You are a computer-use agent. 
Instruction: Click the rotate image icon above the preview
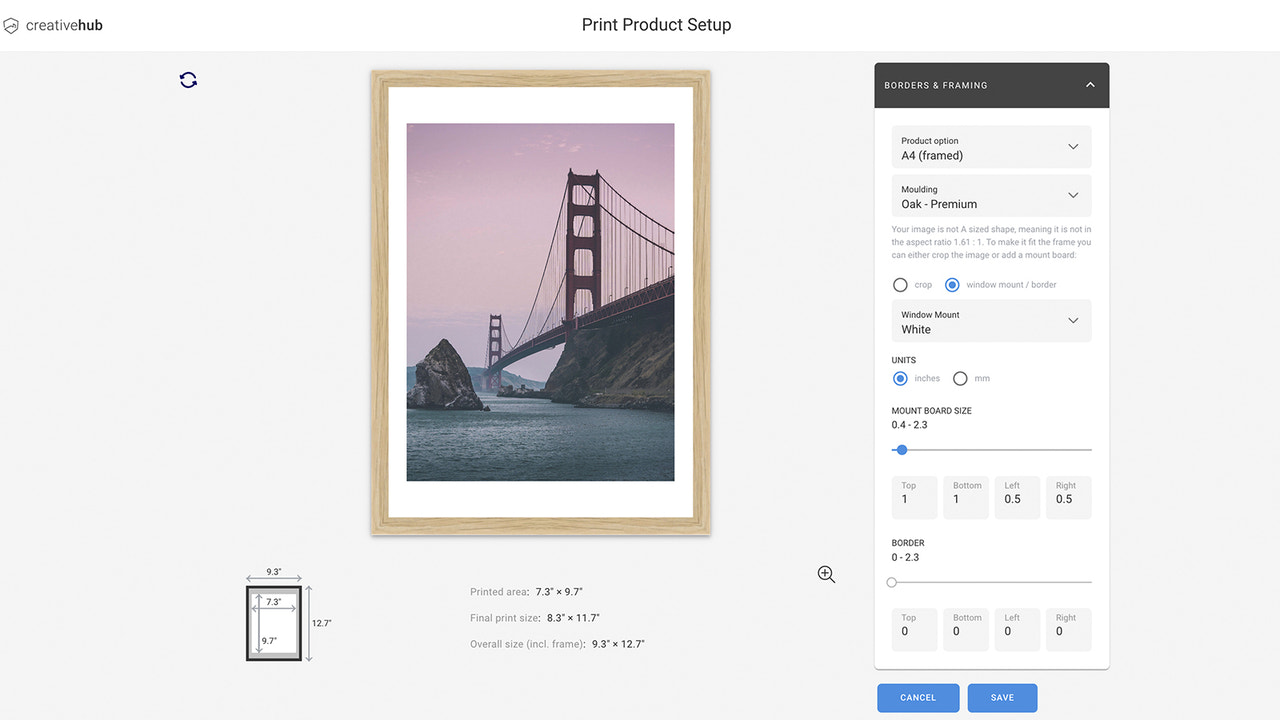pyautogui.click(x=188, y=80)
